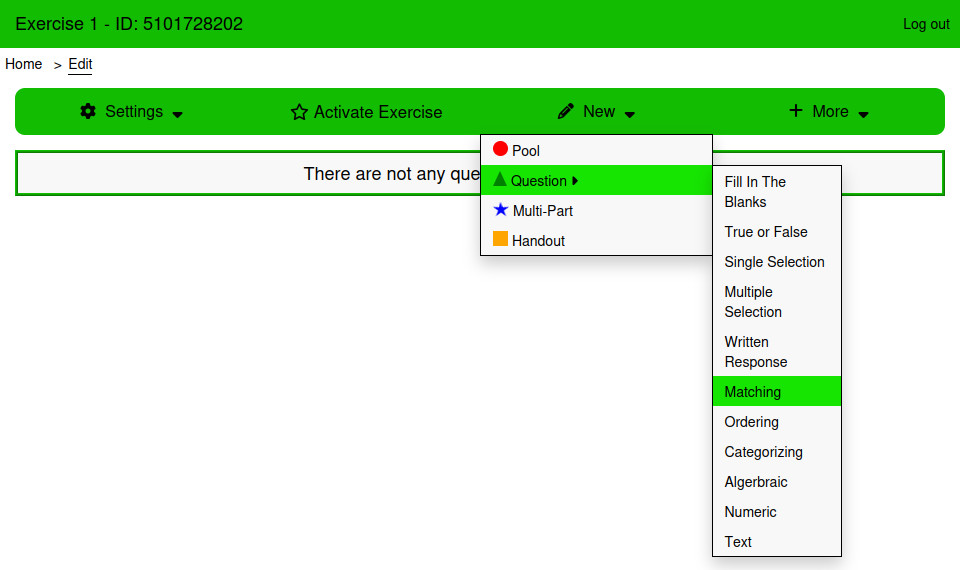Click the orange square Handout icon
The height and width of the screenshot is (570, 960).
pos(500,240)
